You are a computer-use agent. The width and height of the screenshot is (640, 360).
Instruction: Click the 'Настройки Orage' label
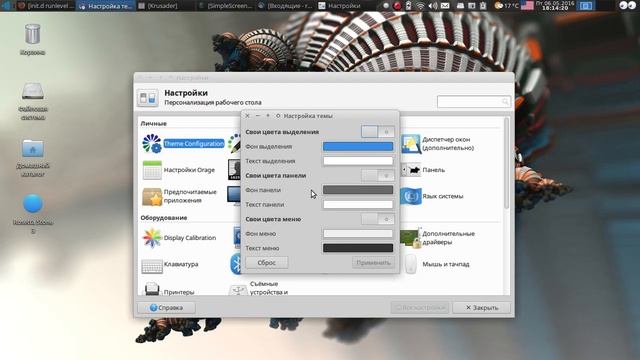[x=189, y=170]
